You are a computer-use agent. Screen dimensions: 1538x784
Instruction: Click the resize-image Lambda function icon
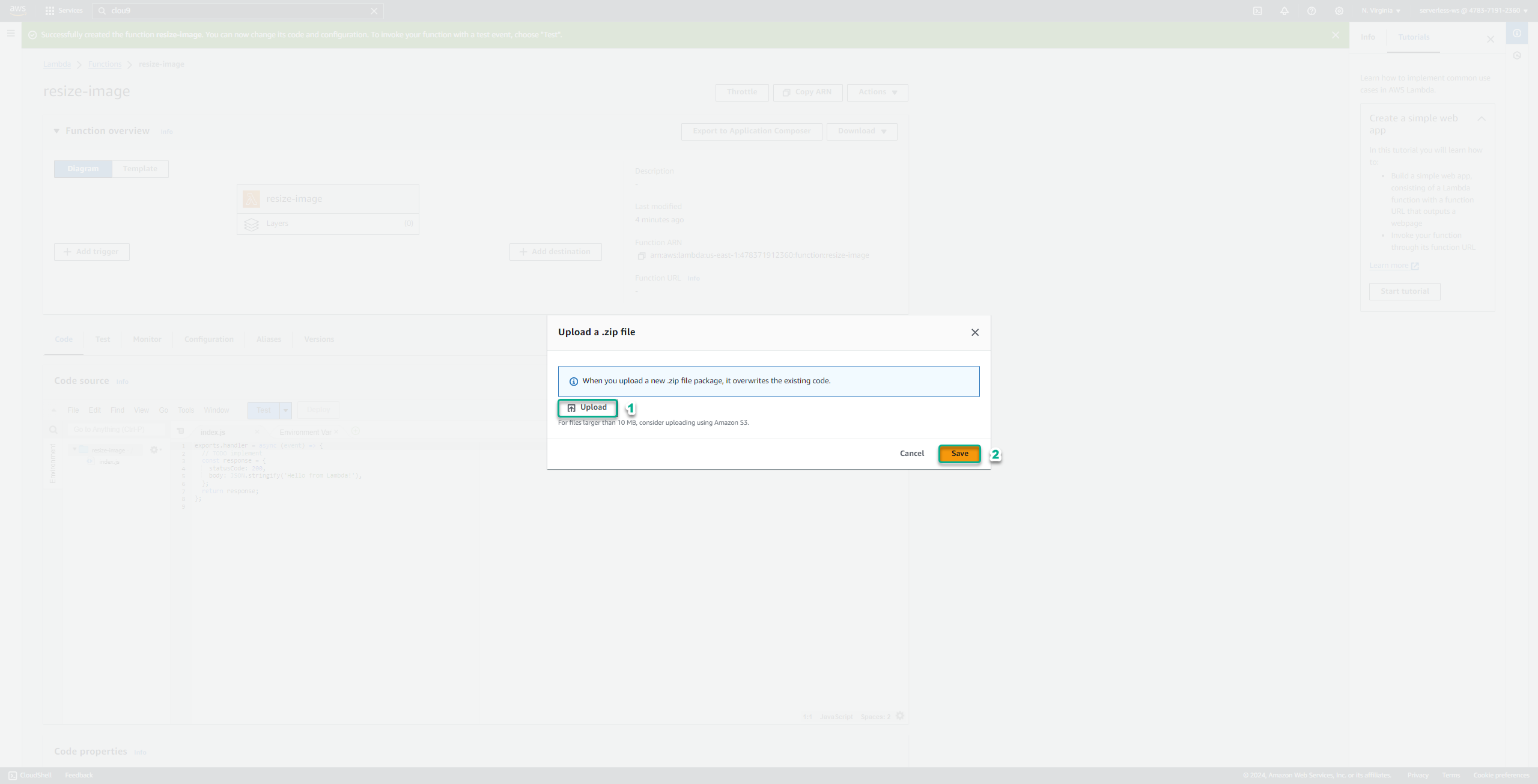point(251,199)
